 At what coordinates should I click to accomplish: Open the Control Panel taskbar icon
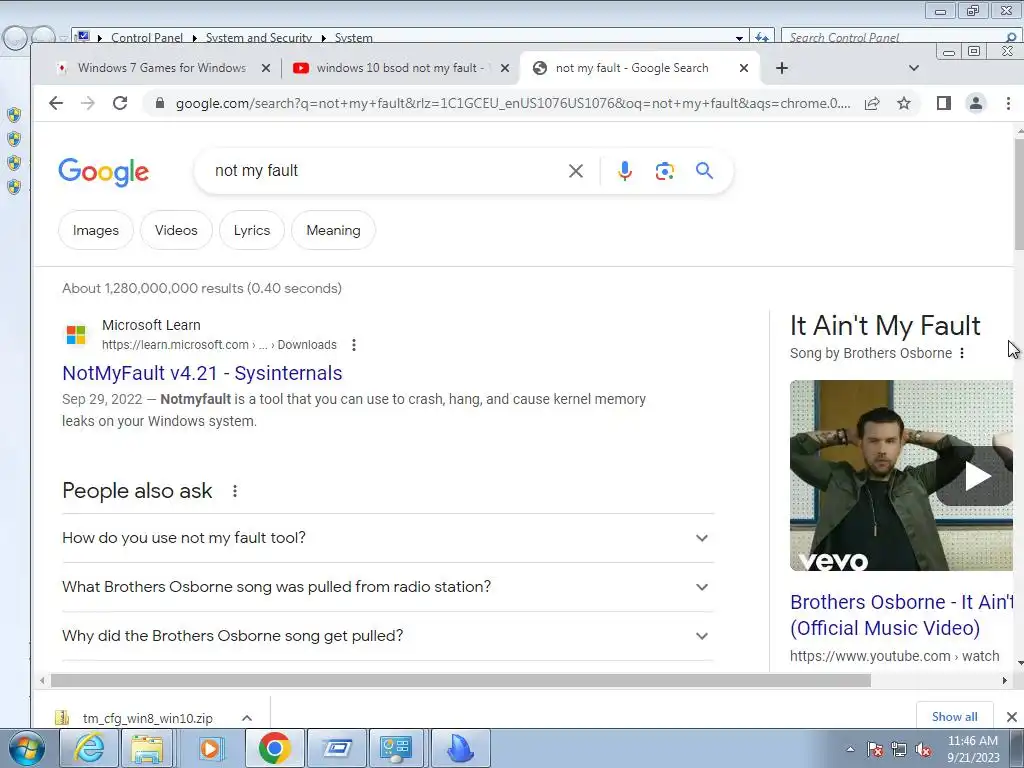point(396,748)
